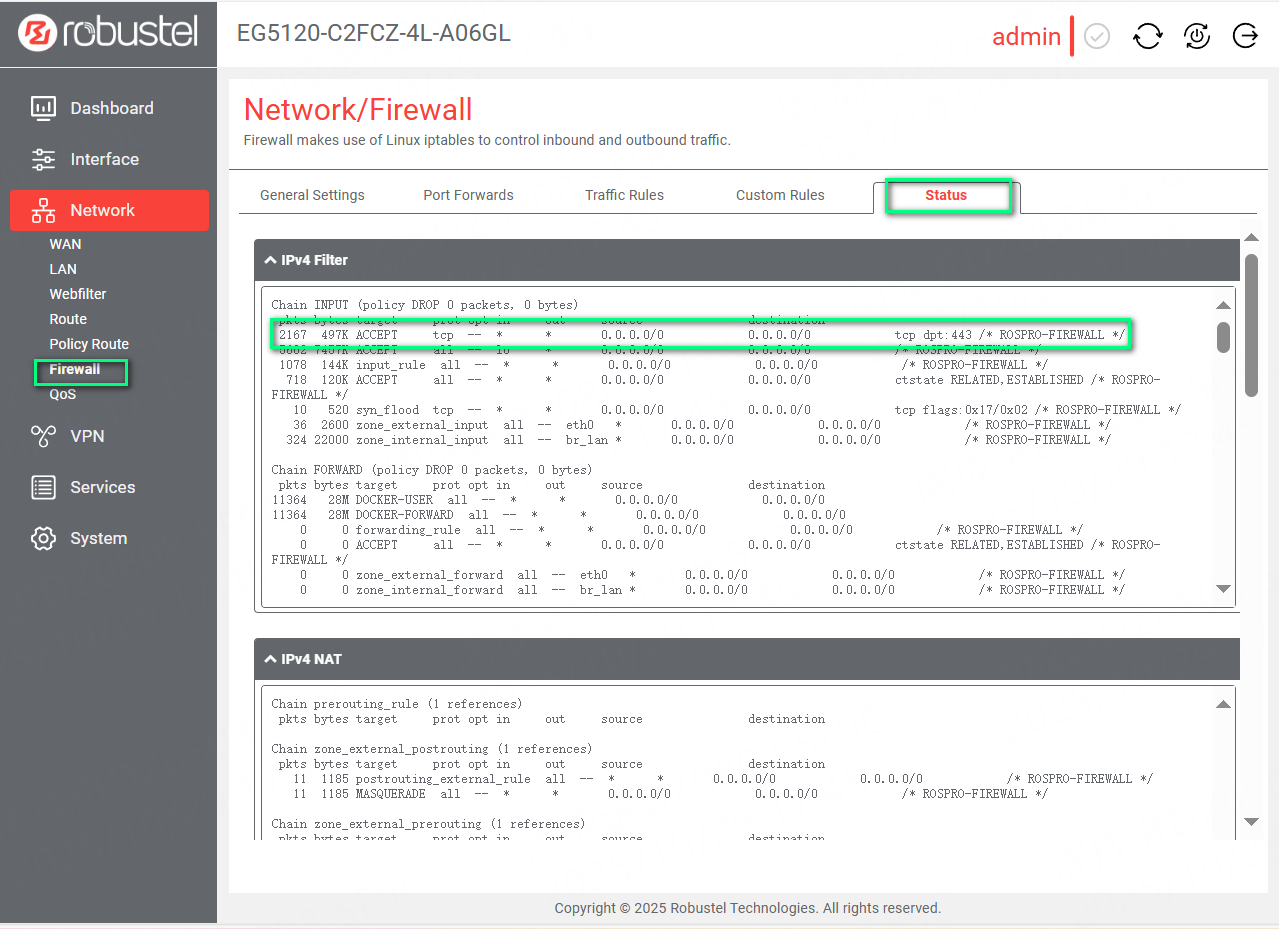Image resolution: width=1279 pixels, height=929 pixels.
Task: Click the Robustel logo icon
Action: pos(38,34)
